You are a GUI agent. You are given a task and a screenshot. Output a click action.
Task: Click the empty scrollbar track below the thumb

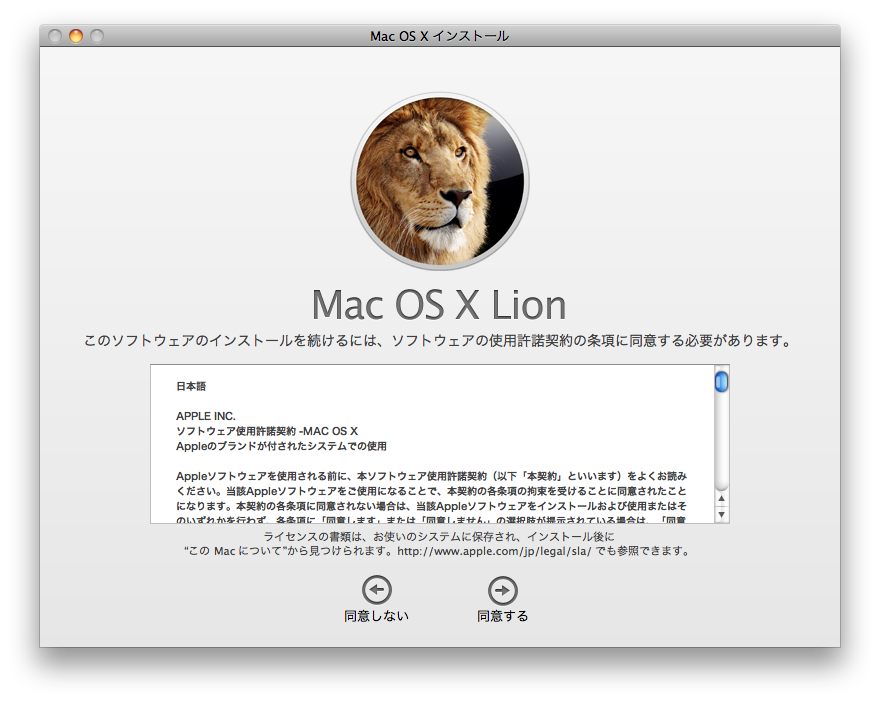(x=721, y=440)
